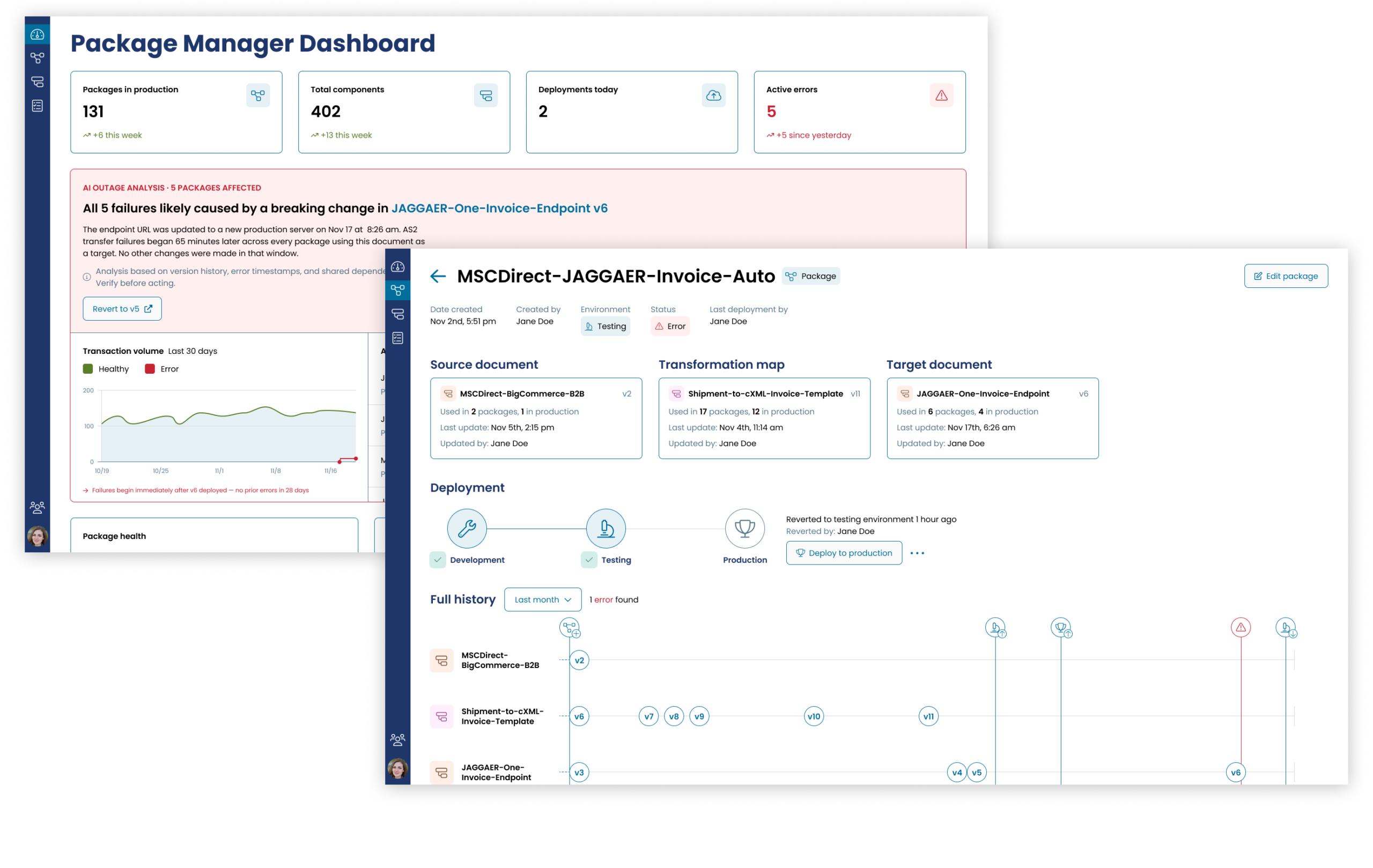Click the green Healthy legend swatch
The width and height of the screenshot is (1373, 868).
click(x=88, y=369)
